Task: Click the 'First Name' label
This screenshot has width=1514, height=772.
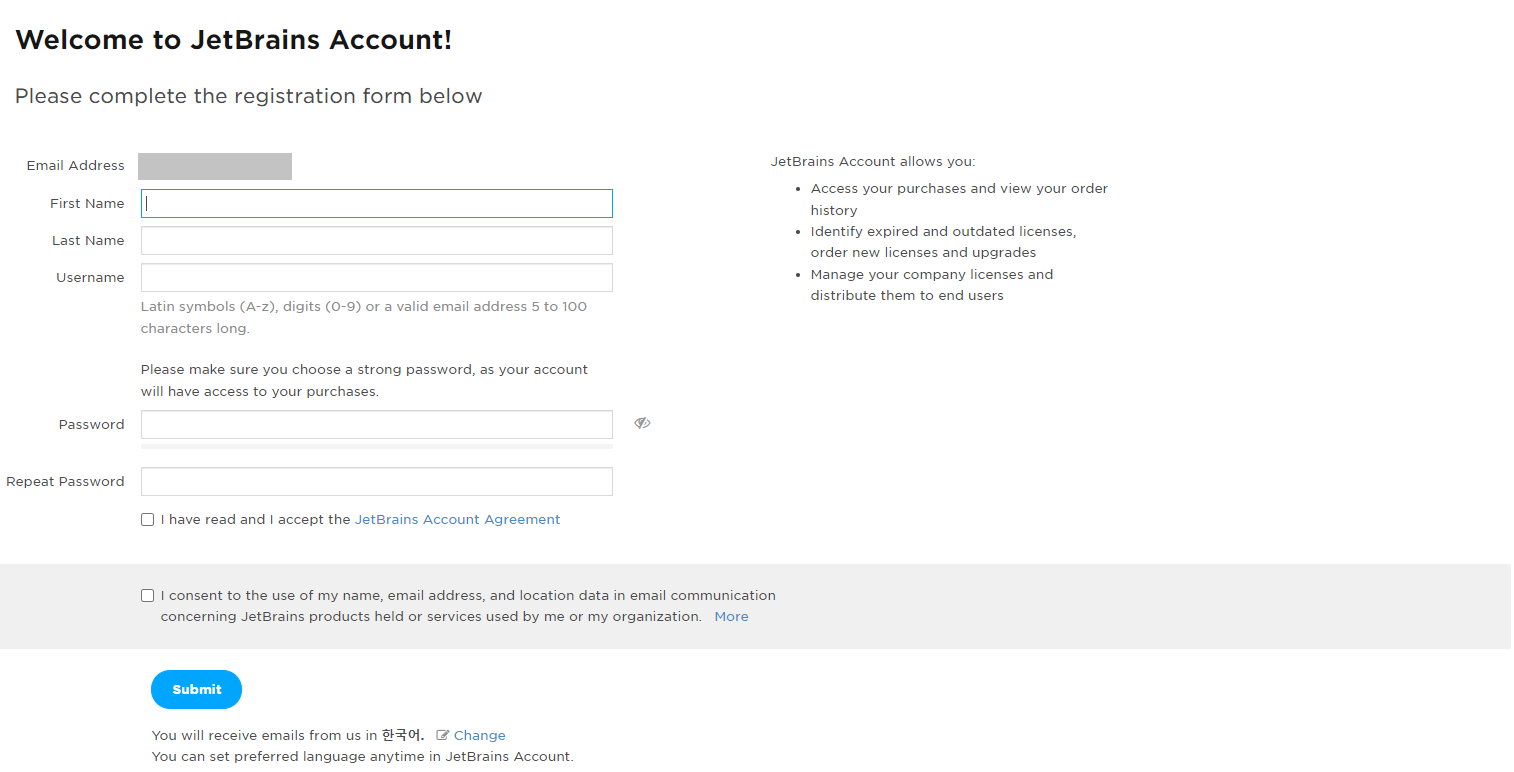Action: click(x=87, y=203)
